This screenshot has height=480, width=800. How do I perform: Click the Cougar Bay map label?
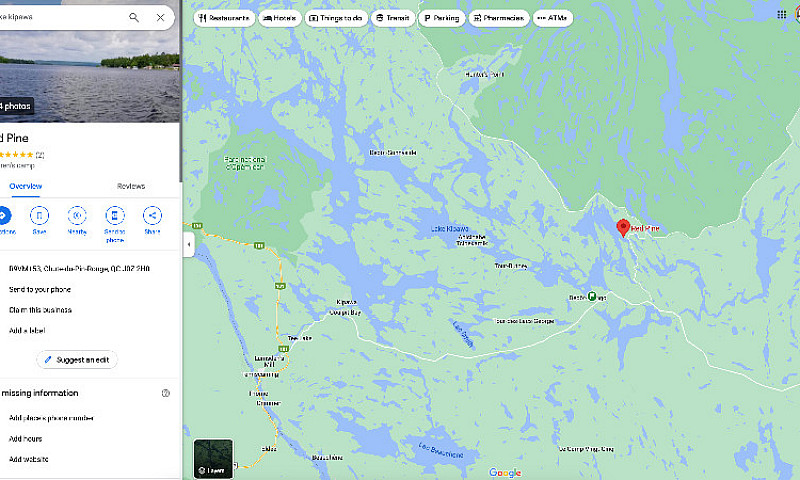345,313
